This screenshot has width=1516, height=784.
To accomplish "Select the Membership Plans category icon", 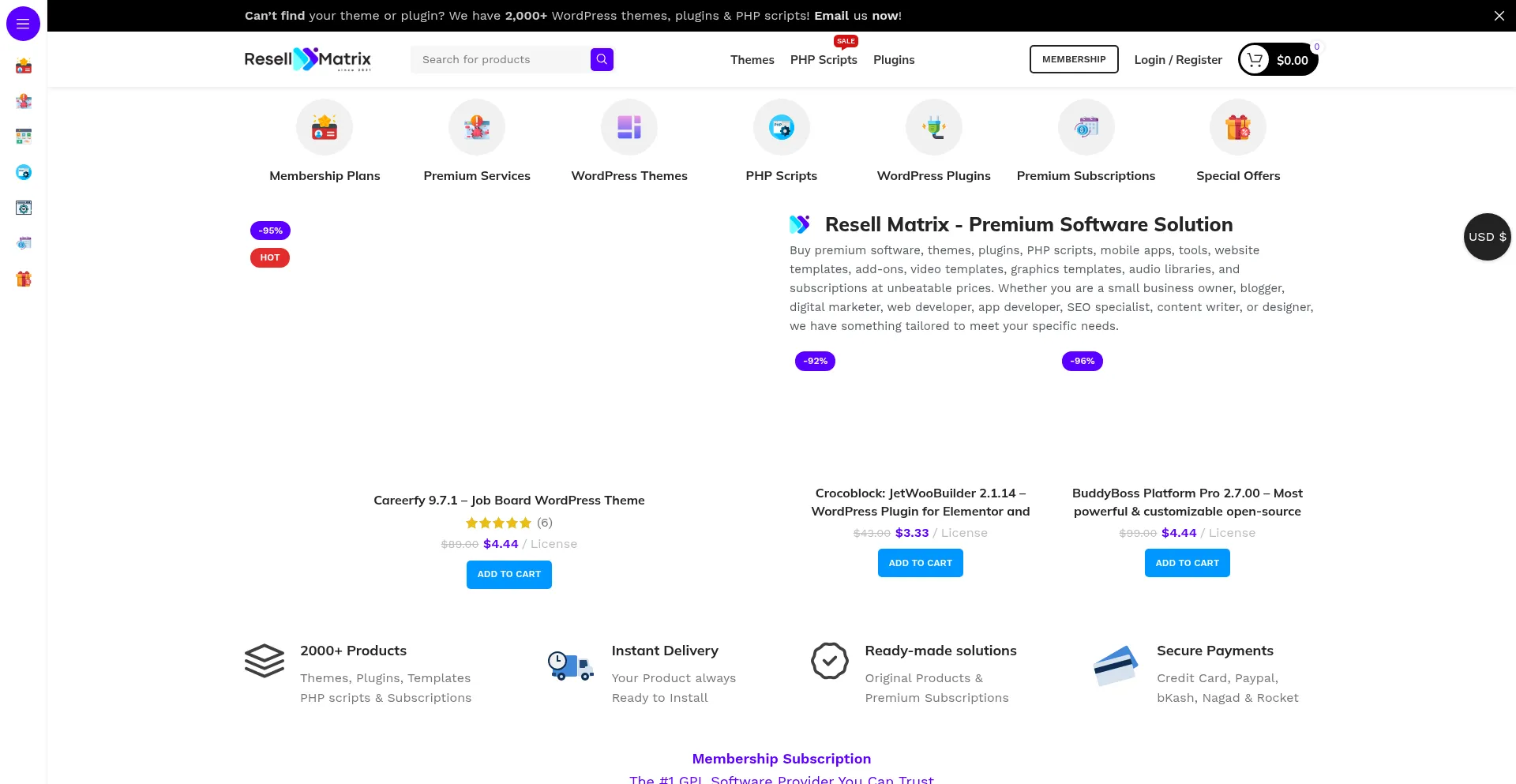I will [x=325, y=127].
